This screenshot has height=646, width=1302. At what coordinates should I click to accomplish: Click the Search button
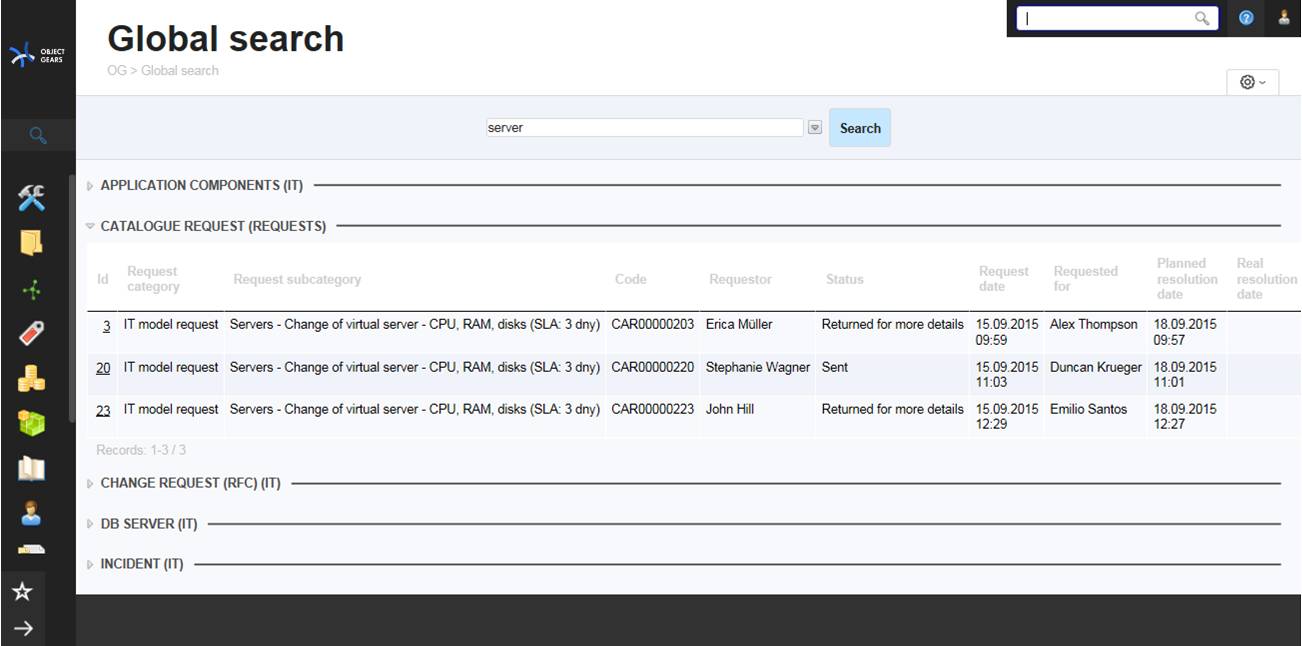click(860, 128)
